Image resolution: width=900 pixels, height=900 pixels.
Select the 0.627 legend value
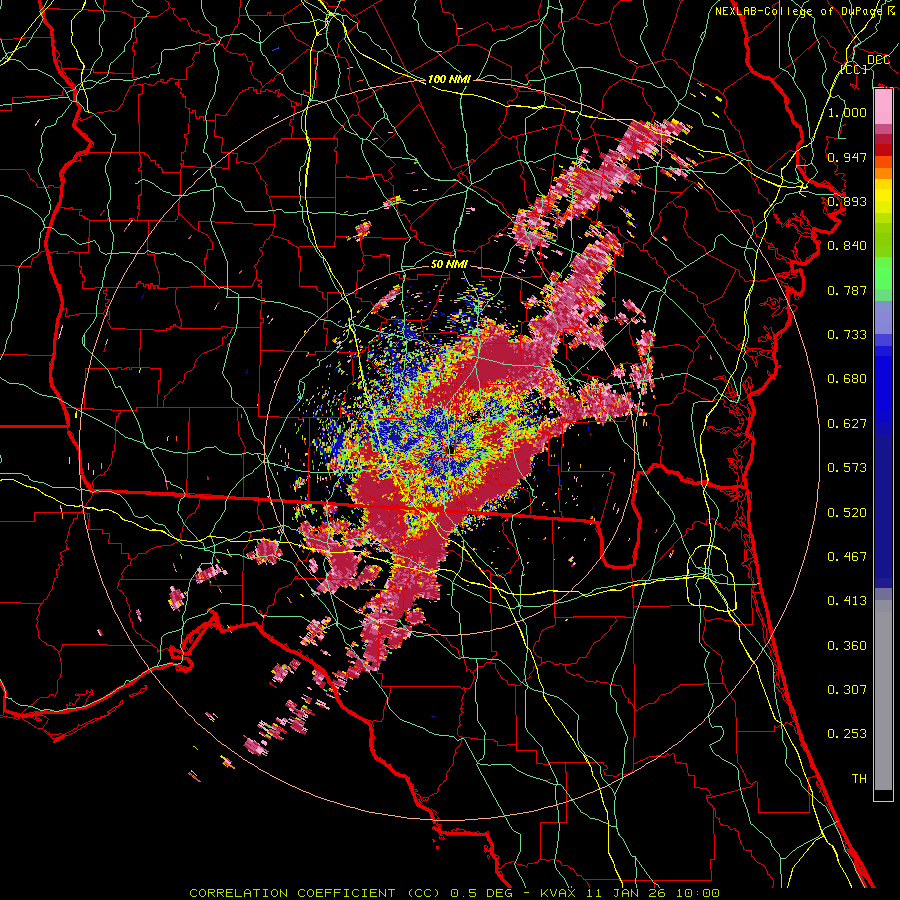click(x=847, y=424)
